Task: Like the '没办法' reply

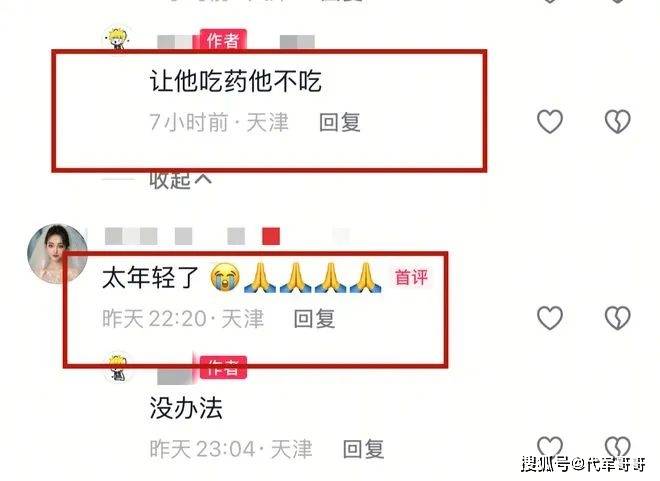Action: [550, 447]
